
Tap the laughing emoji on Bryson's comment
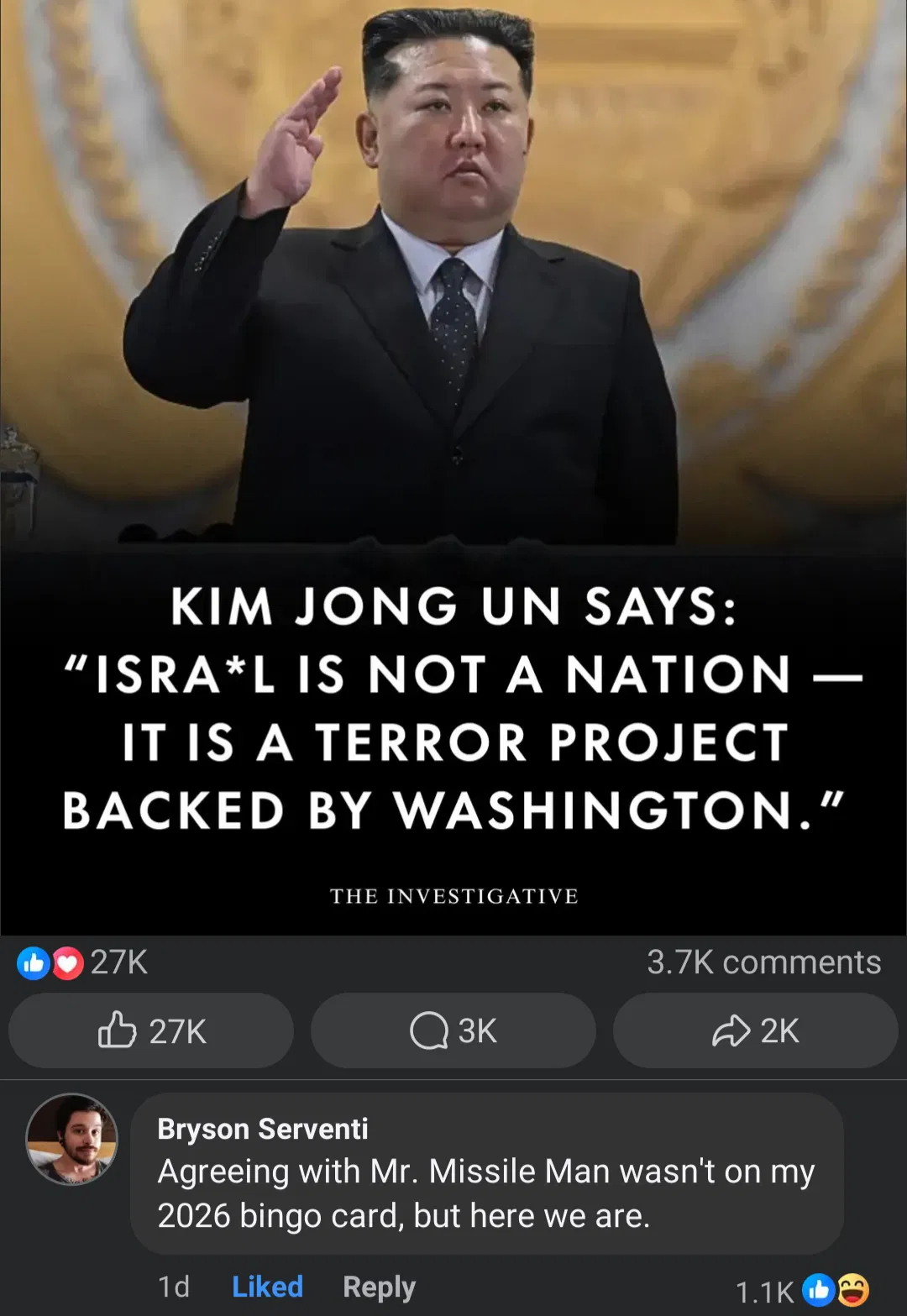coord(853,1290)
